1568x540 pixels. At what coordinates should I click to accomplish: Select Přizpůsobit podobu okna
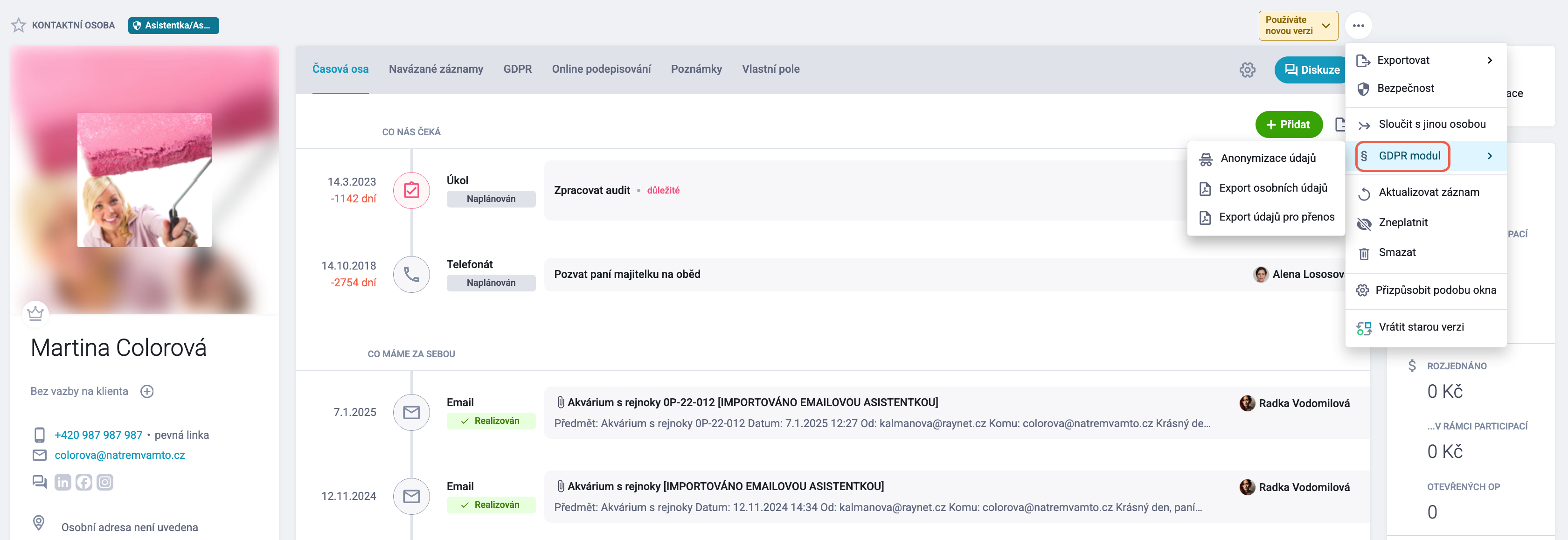1426,291
